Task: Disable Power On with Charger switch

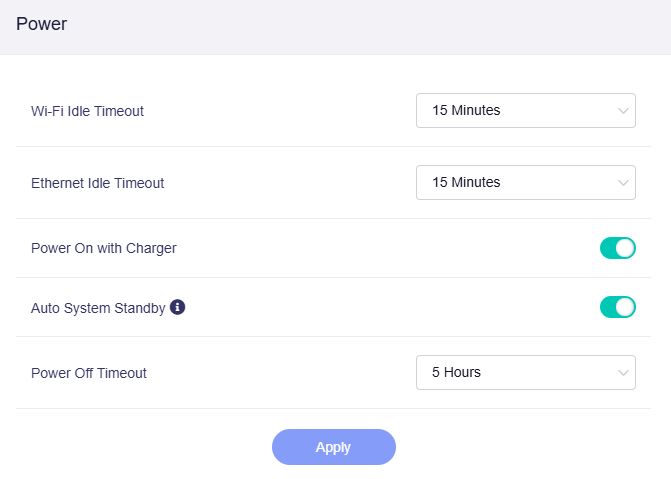Action: tap(617, 248)
